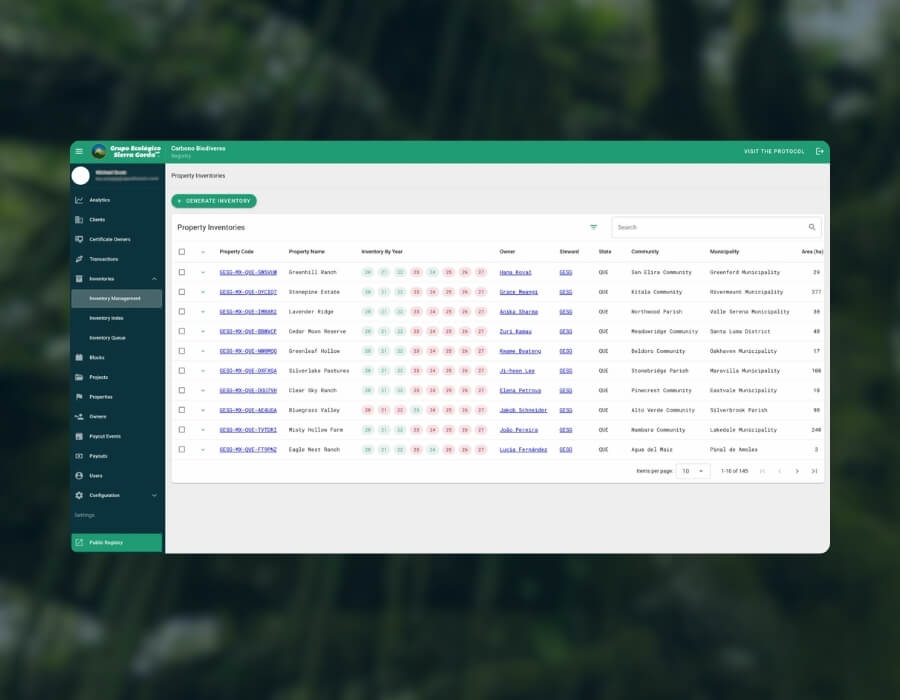Expand the Greenhill Ranch row
The height and width of the screenshot is (700, 900).
point(203,273)
